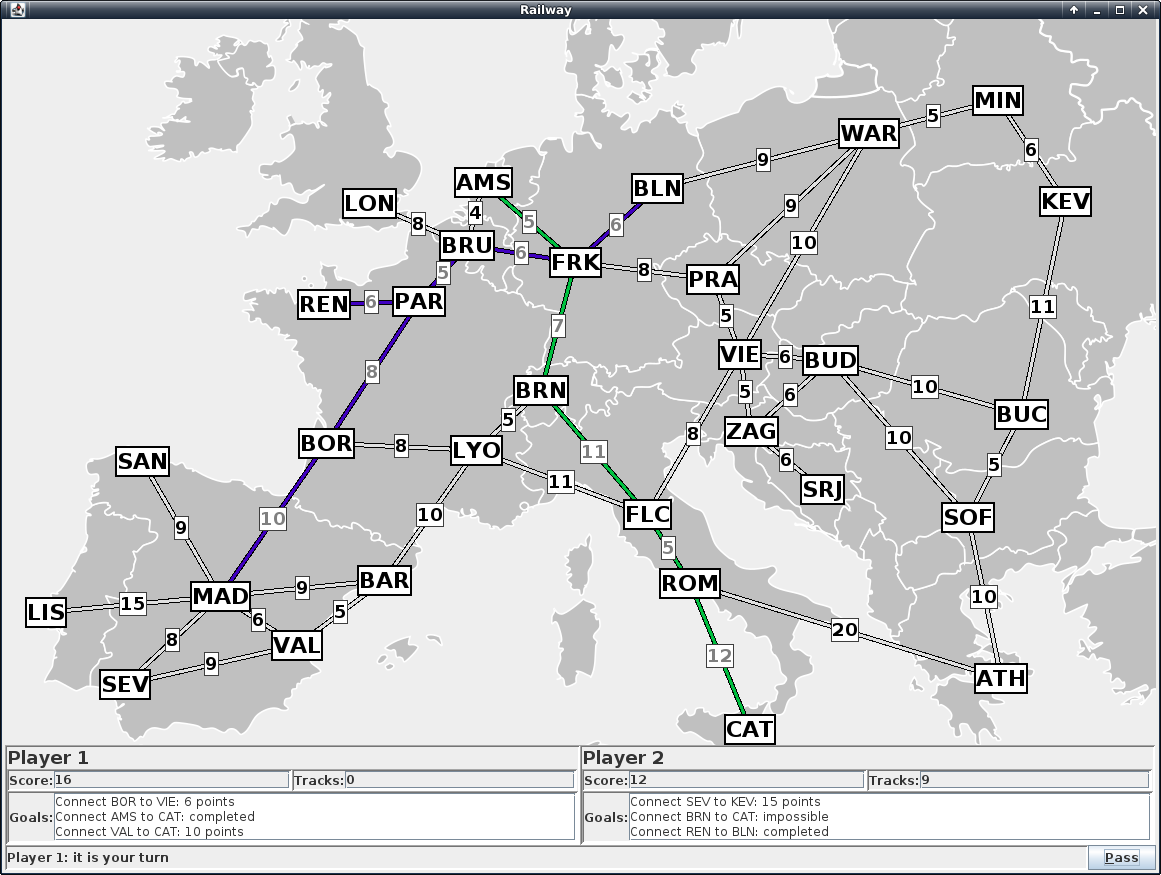Select the WAR city node

(x=868, y=133)
